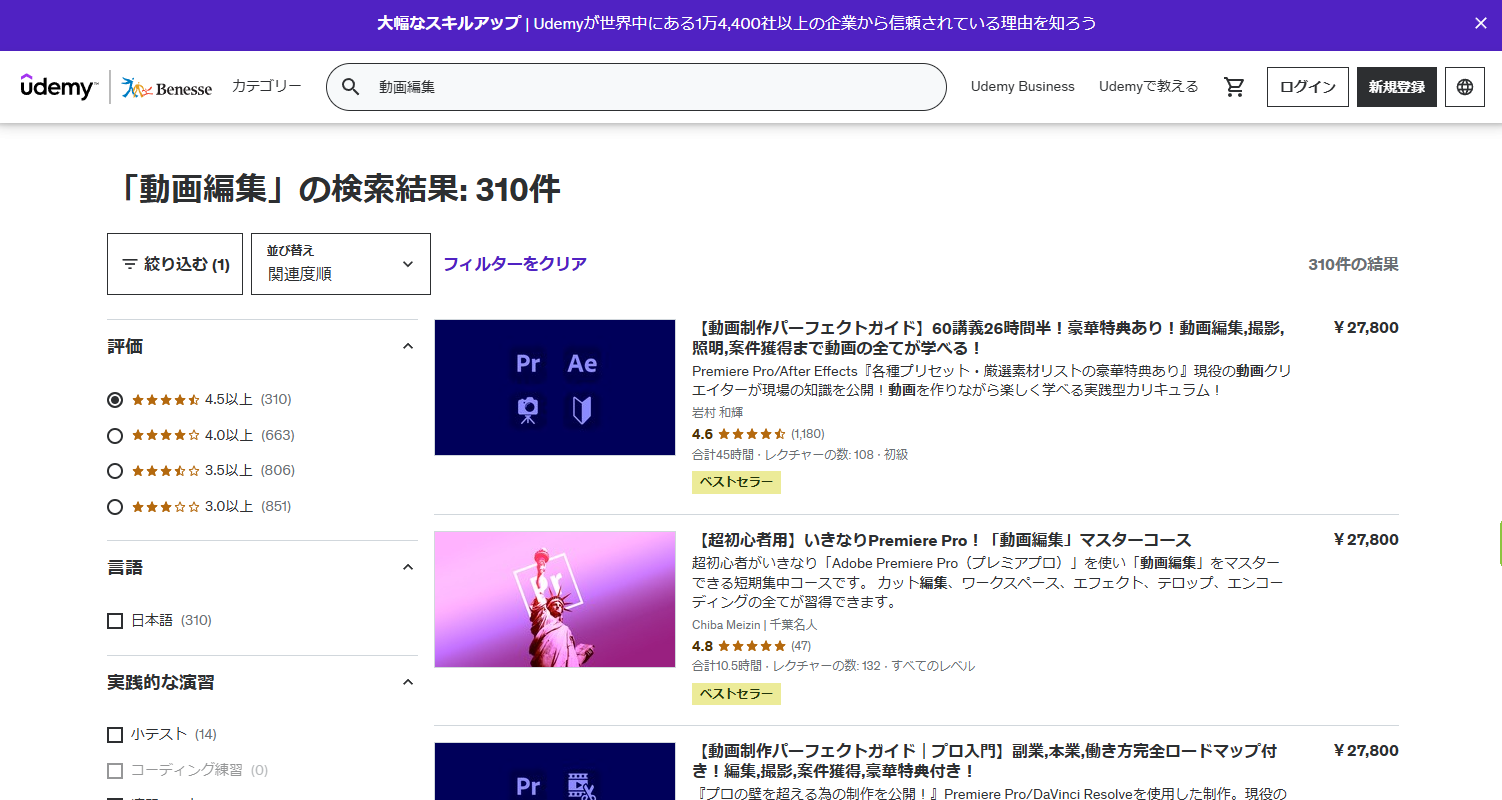Image resolution: width=1502 pixels, height=800 pixels.
Task: Click the Benesse logo
Action: pos(167,88)
